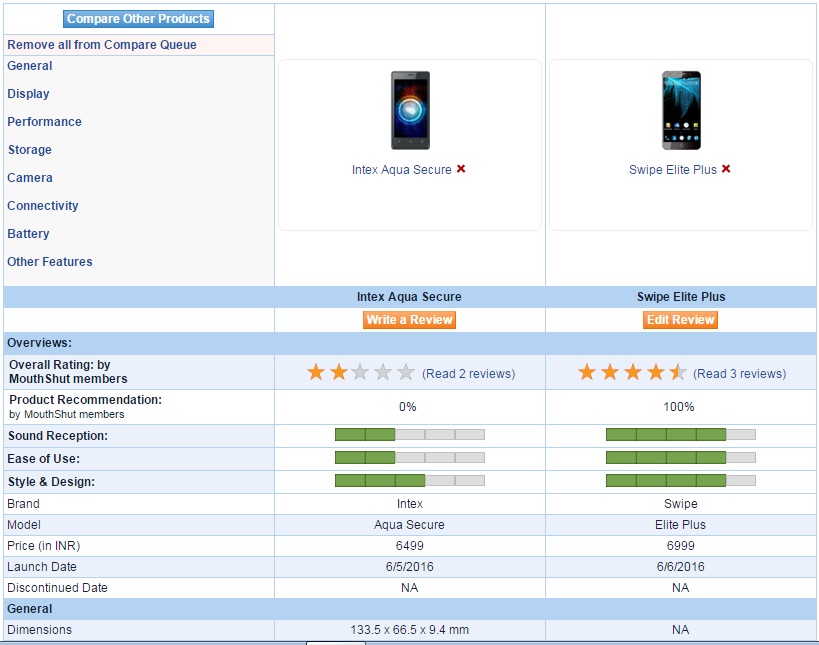This screenshot has height=645, width=819.
Task: Select the 6999 price value
Action: [681, 546]
